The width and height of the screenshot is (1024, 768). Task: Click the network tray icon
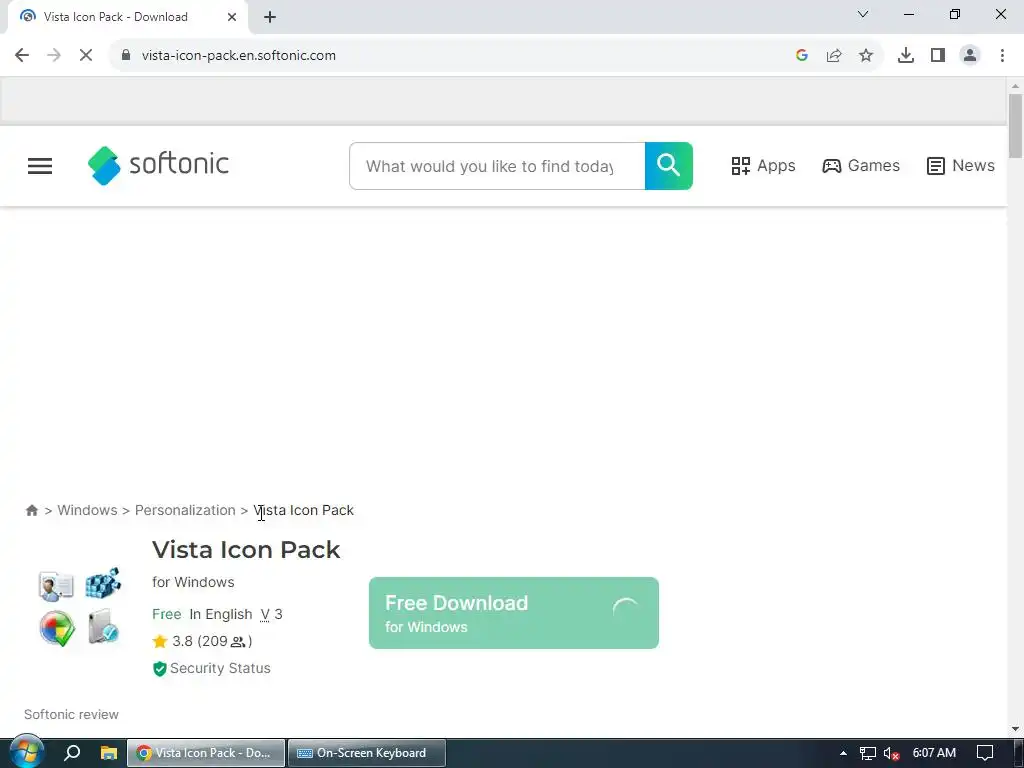pyautogui.click(x=867, y=754)
